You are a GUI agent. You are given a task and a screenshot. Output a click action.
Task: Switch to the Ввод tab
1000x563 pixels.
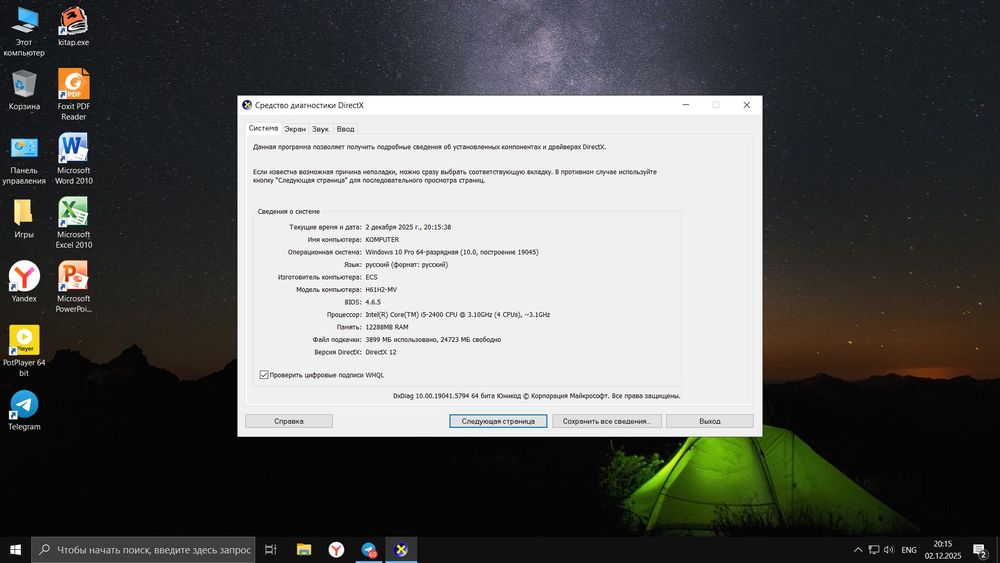point(345,129)
